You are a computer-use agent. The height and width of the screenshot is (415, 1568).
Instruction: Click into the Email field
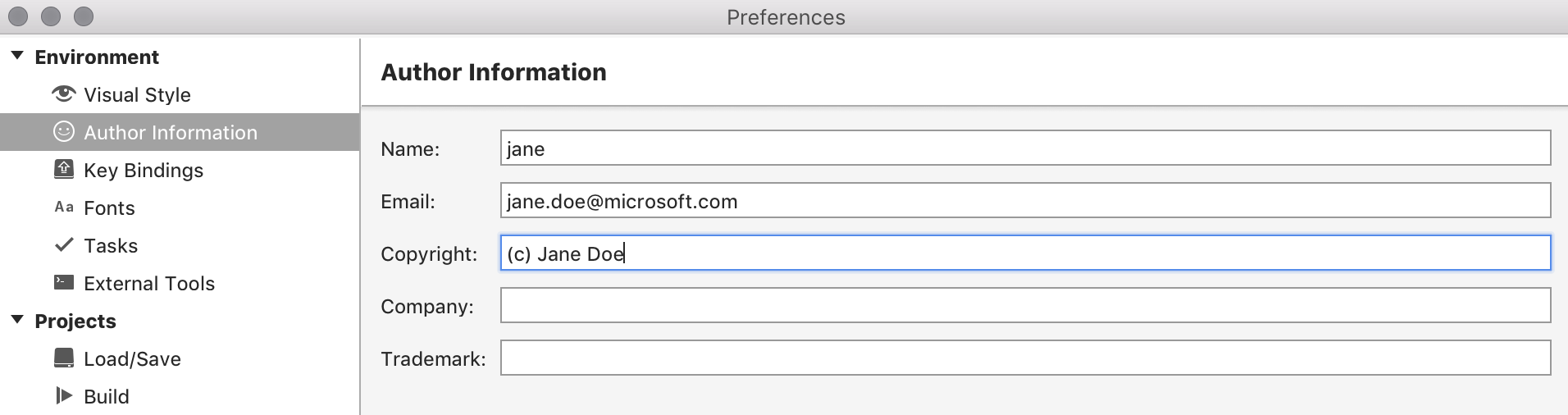tap(1025, 201)
